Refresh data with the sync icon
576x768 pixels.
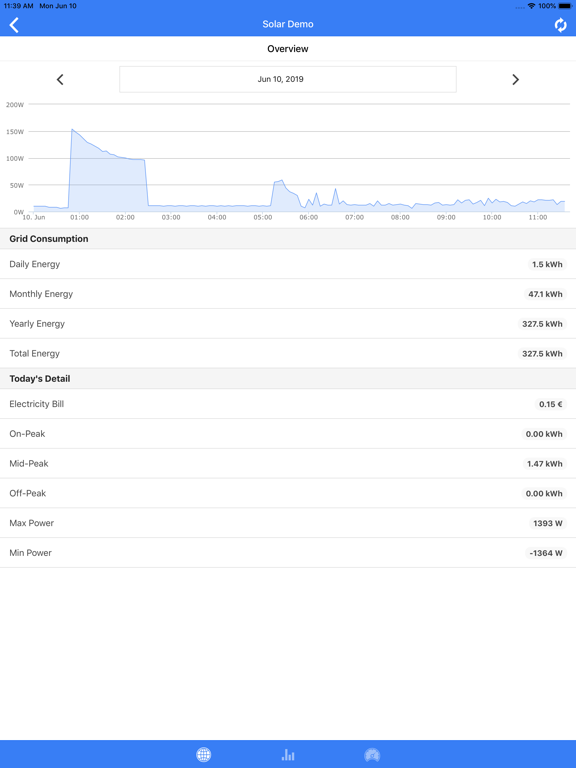pos(560,24)
